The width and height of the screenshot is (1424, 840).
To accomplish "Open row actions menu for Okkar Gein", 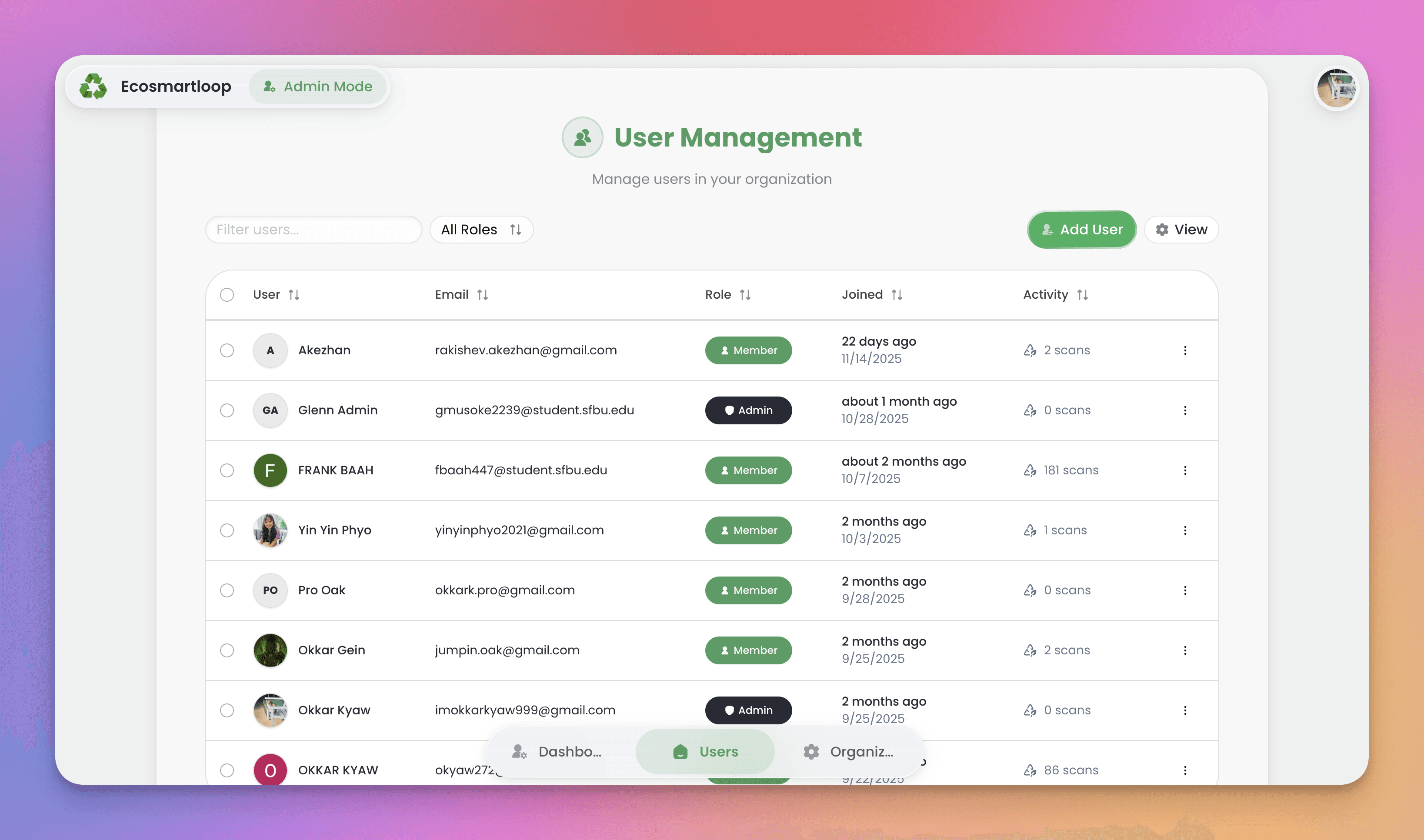I will click(1184, 650).
